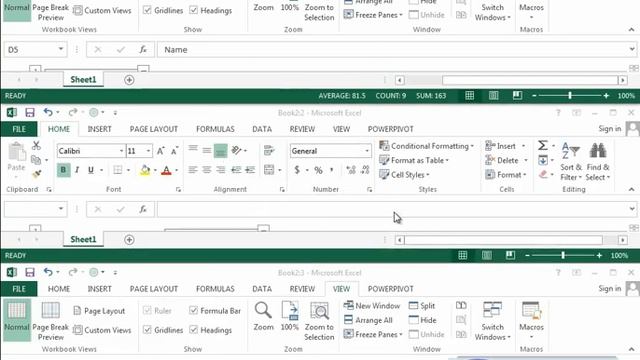
Task: Decrease font size with shrink font icon
Action: [x=174, y=151]
